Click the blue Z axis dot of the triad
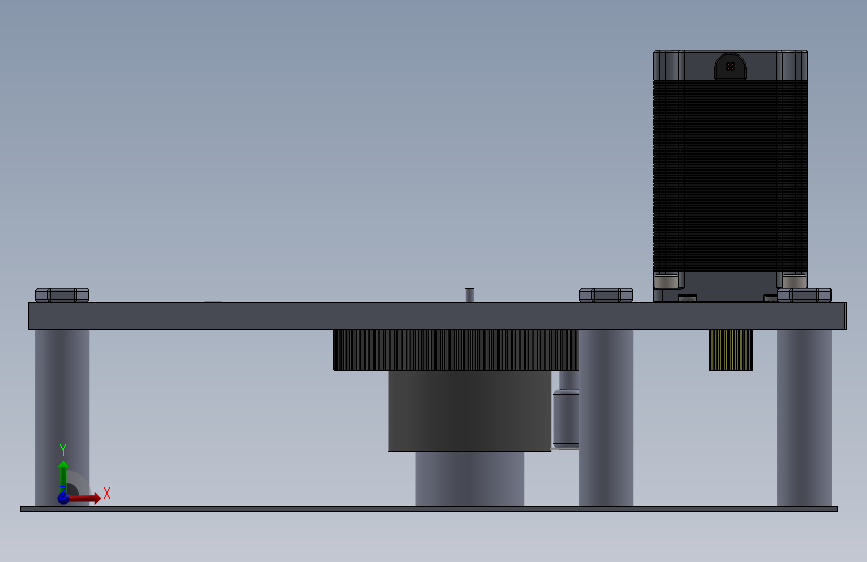867x562 pixels. 64,498
